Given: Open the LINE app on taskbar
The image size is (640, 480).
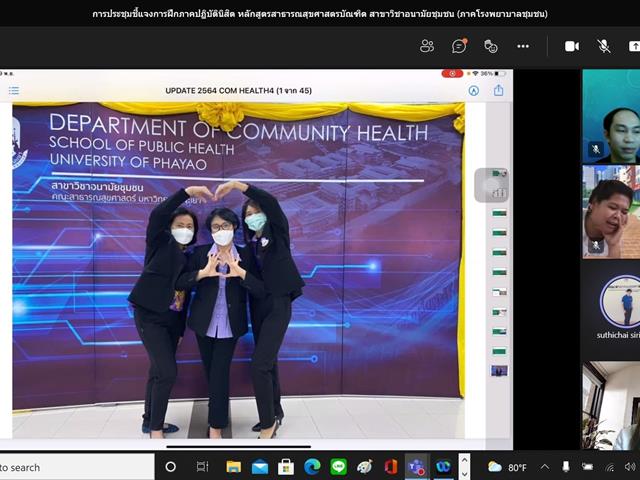Looking at the screenshot, I should [338, 467].
